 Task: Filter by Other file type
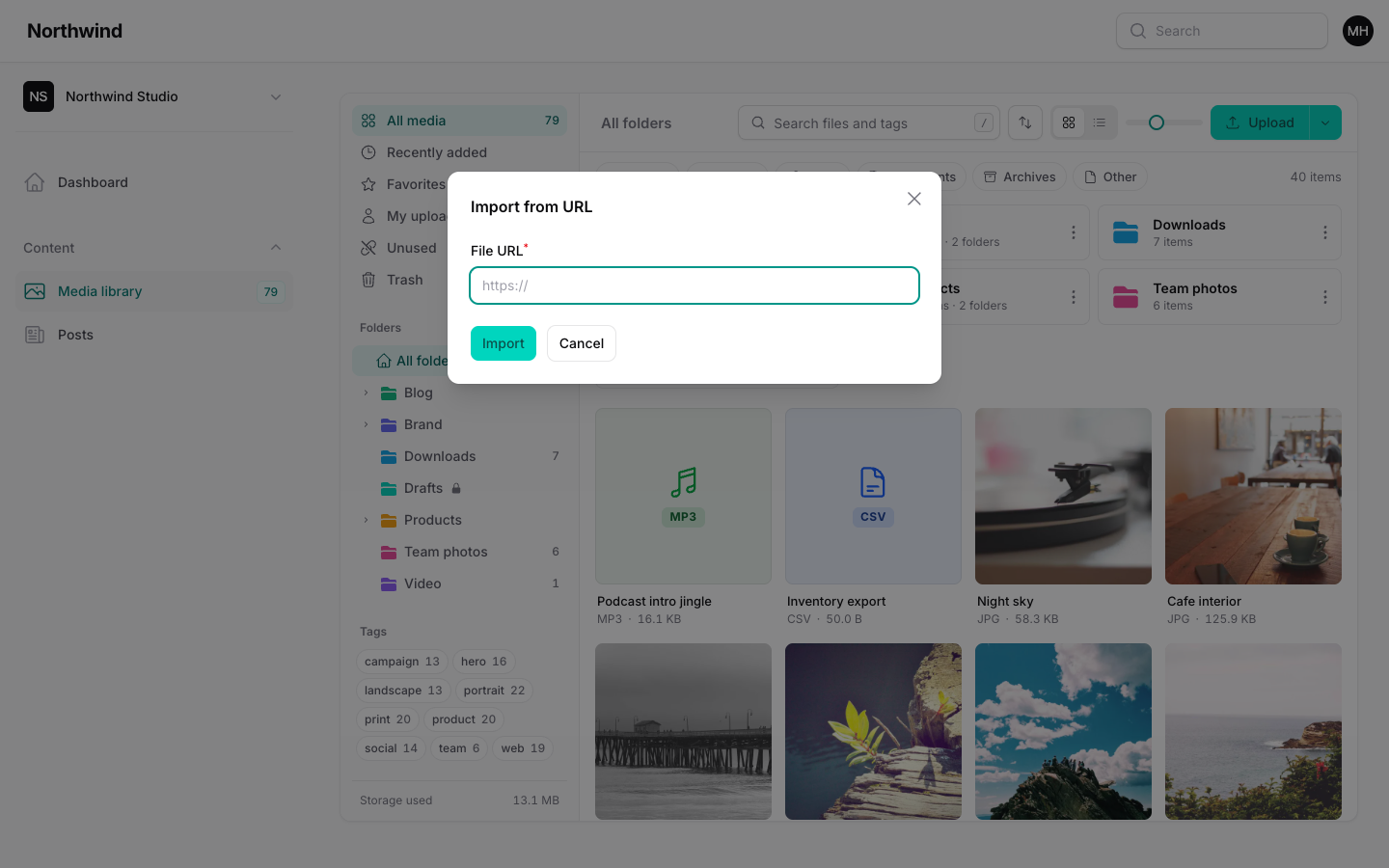click(1110, 176)
